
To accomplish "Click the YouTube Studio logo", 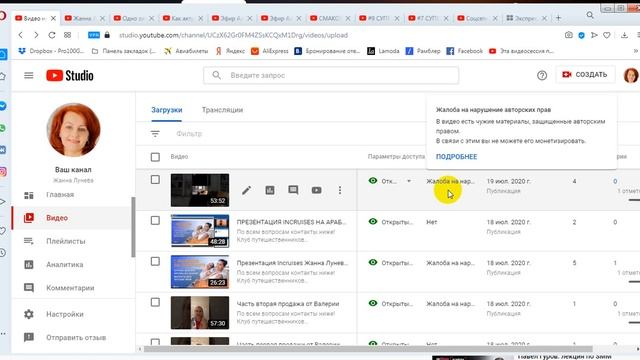I will pos(70,76).
